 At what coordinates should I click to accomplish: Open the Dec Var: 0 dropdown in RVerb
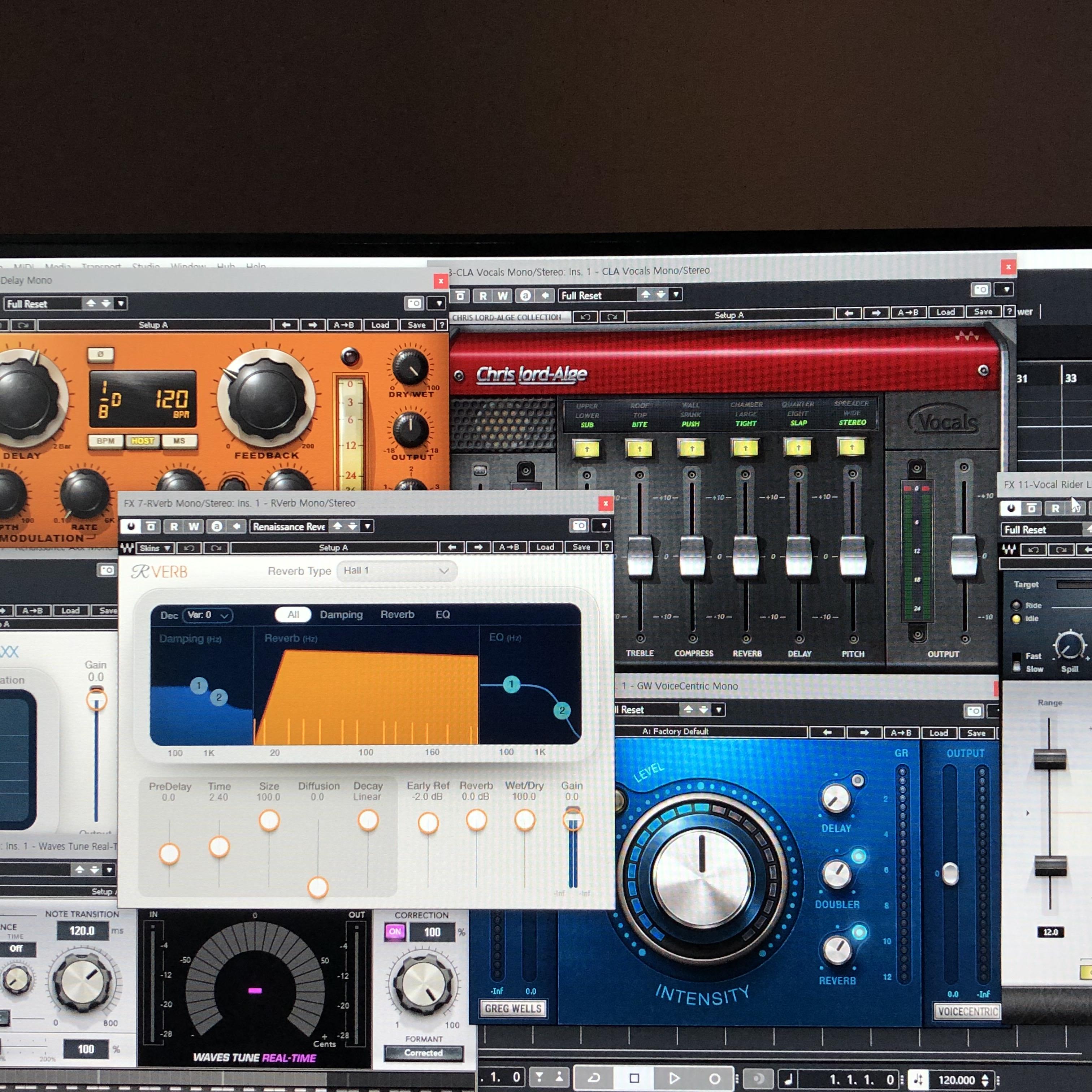[x=207, y=615]
